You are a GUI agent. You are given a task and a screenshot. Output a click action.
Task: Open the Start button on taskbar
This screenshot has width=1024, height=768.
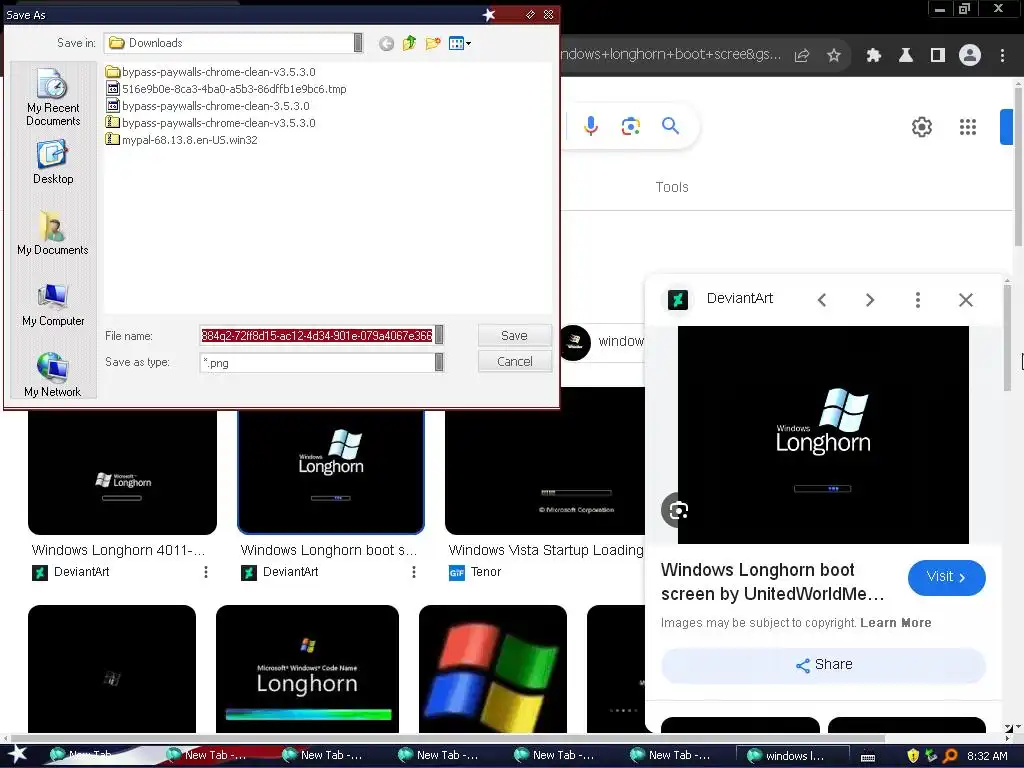click(17, 754)
